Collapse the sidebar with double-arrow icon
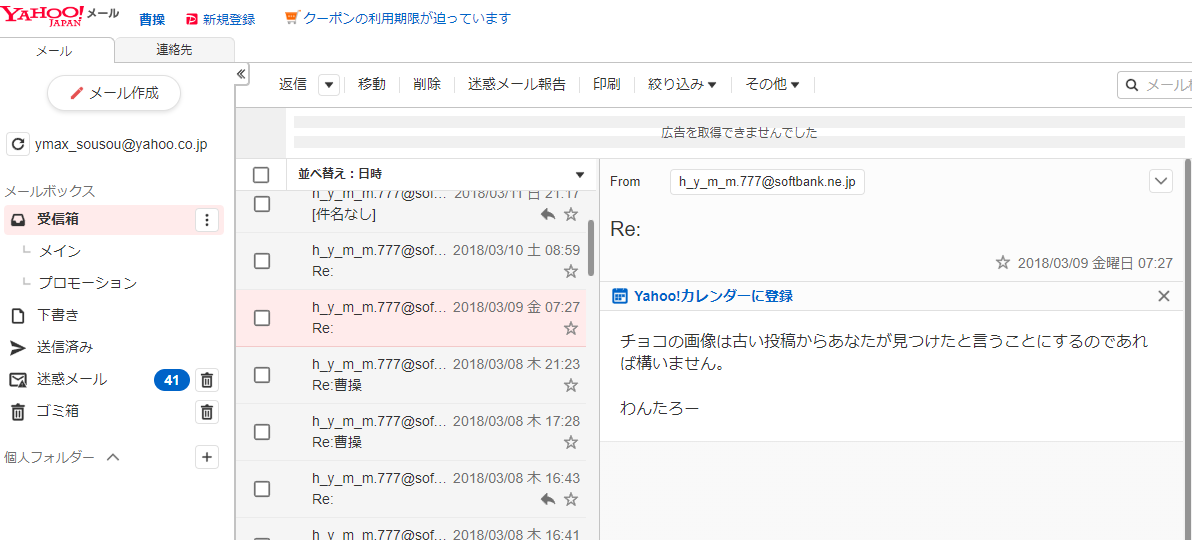 241,75
